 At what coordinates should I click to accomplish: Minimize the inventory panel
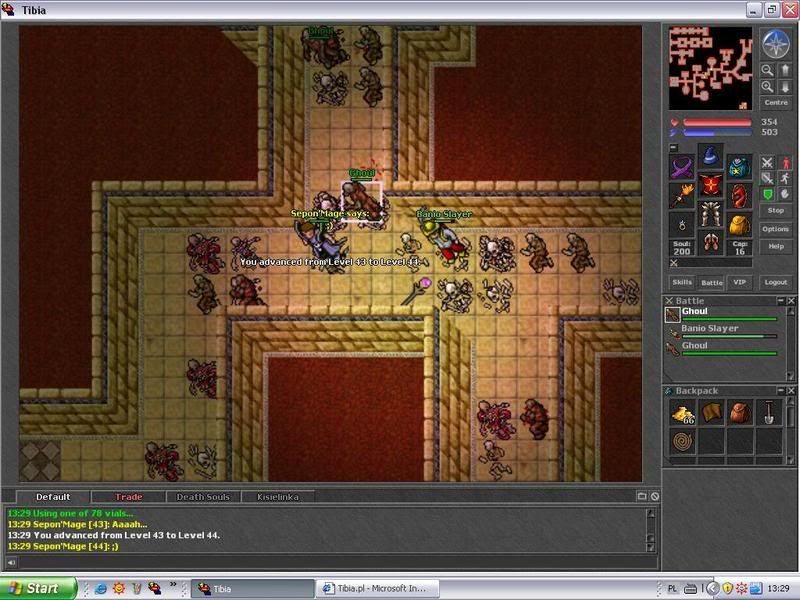[673, 147]
